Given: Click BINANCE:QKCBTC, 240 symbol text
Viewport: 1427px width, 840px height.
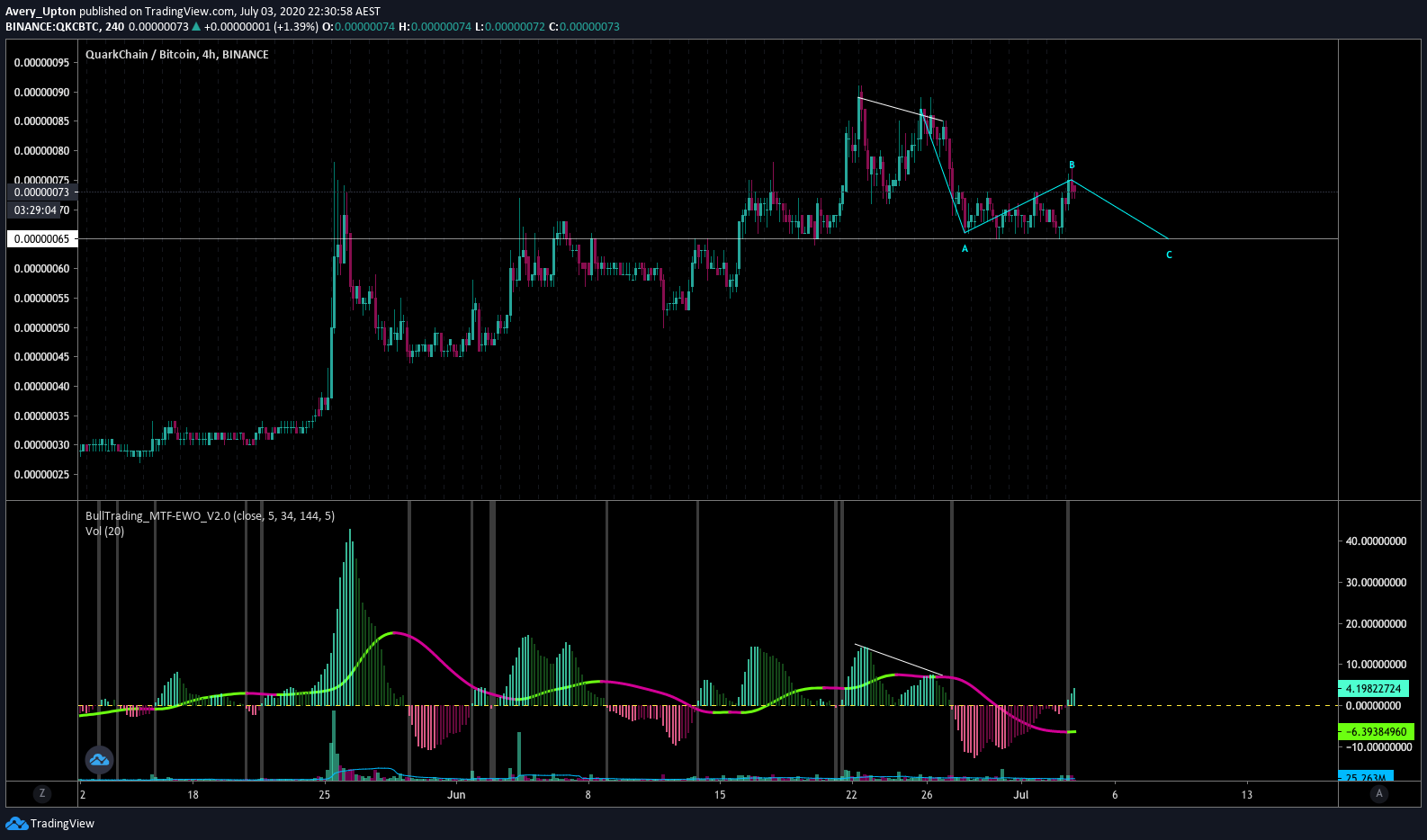Looking at the screenshot, I should [65, 26].
